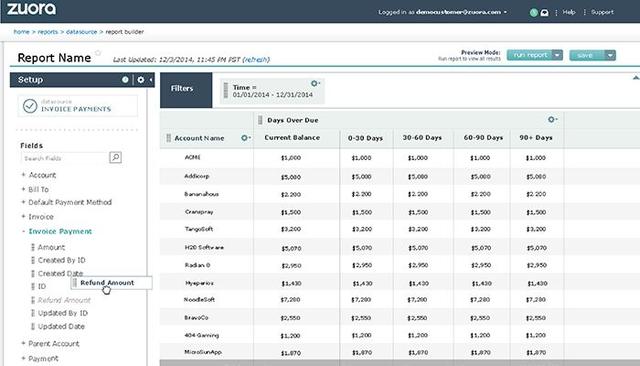Image resolution: width=640 pixels, height=366 pixels.
Task: Collapse the Setup panel with arrow
Action: pyautogui.click(x=151, y=80)
